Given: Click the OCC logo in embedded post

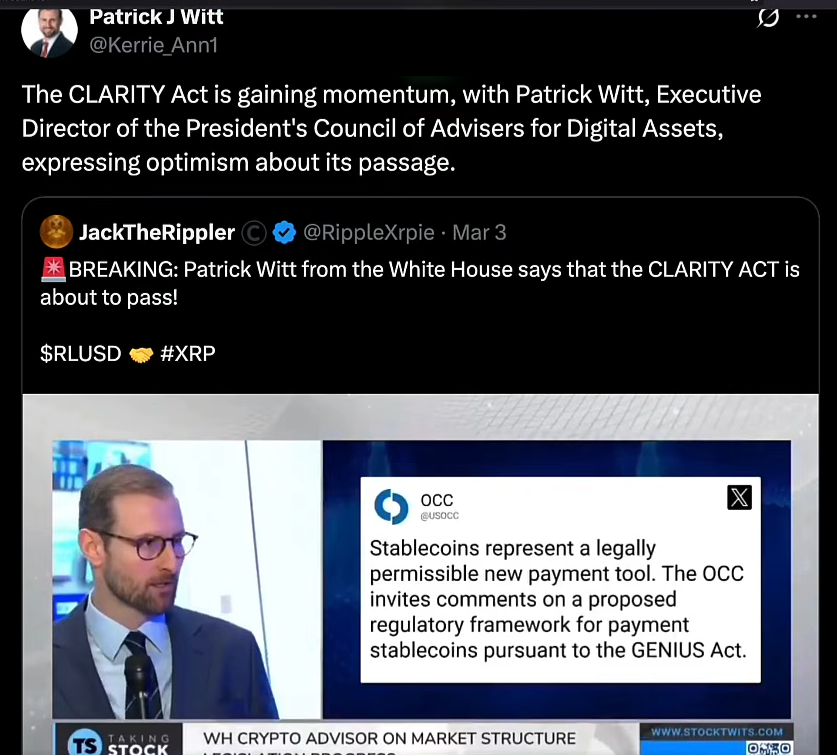Looking at the screenshot, I should pos(391,506).
